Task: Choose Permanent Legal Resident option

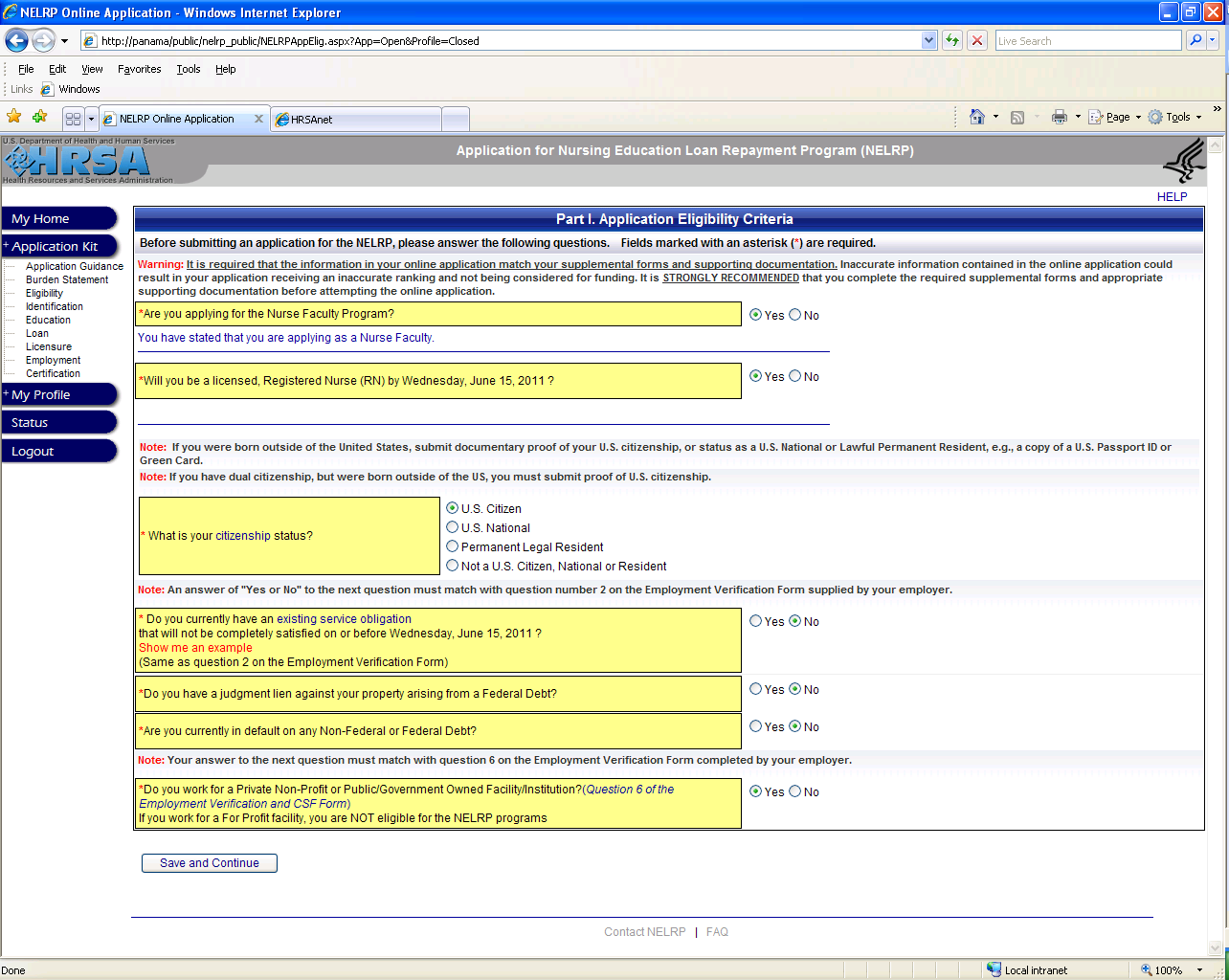Action: tap(453, 546)
